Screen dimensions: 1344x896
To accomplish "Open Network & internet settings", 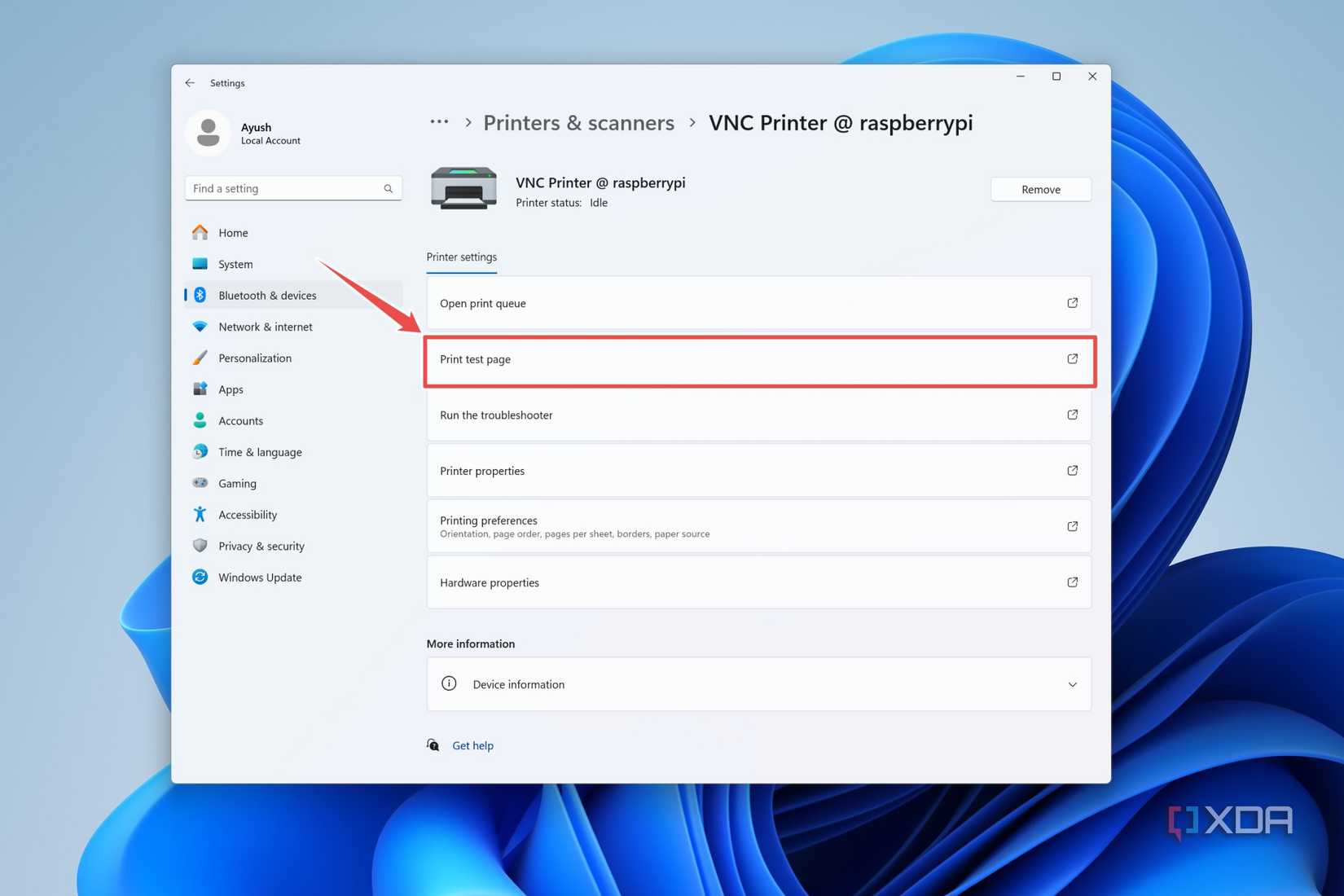I will 294,327.
